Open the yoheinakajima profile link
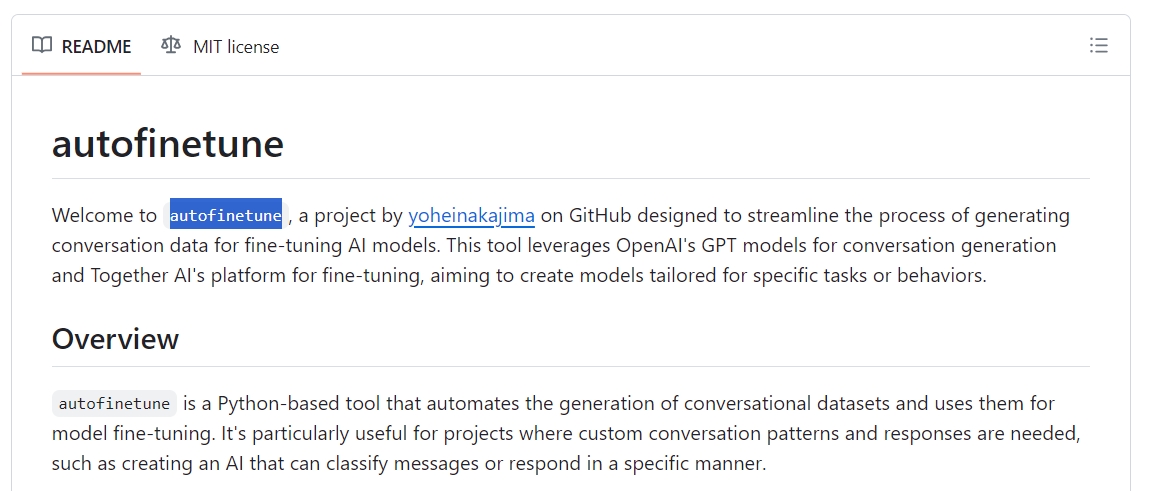 click(471, 215)
